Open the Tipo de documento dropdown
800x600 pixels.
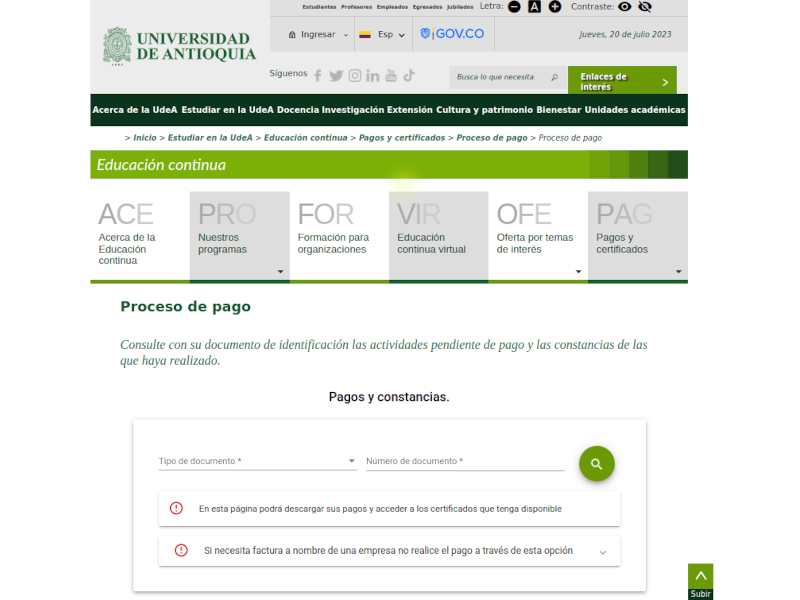click(x=258, y=461)
